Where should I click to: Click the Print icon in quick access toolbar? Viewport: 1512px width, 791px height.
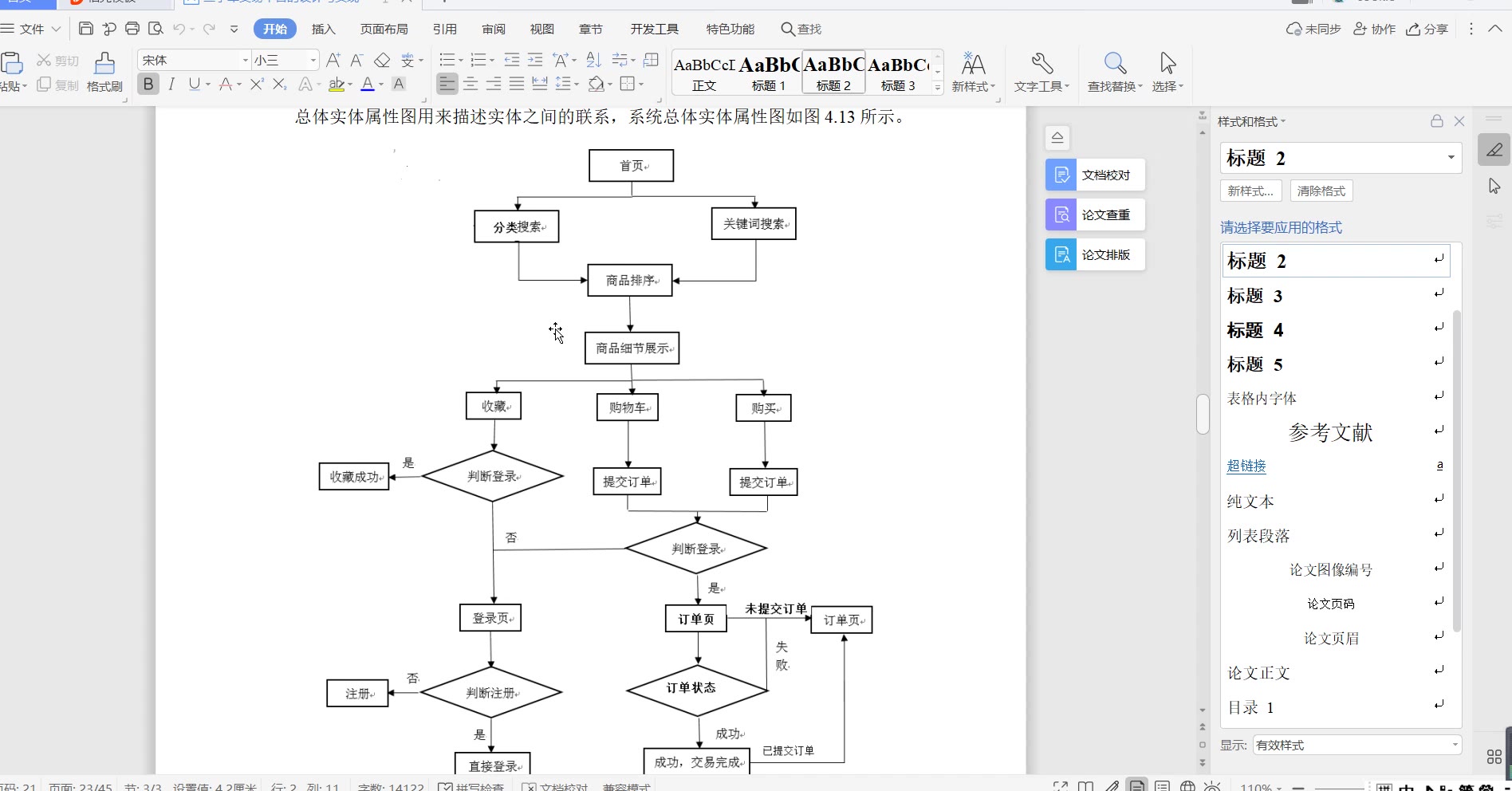tap(132, 29)
